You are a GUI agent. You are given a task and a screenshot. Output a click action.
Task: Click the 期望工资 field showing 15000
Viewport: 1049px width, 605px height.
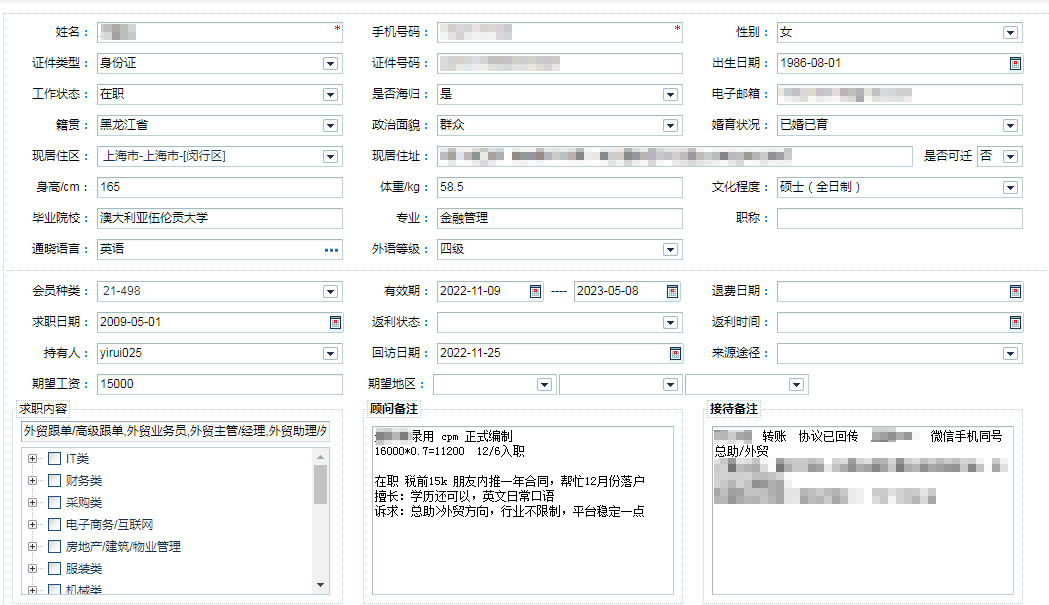pyautogui.click(x=220, y=384)
